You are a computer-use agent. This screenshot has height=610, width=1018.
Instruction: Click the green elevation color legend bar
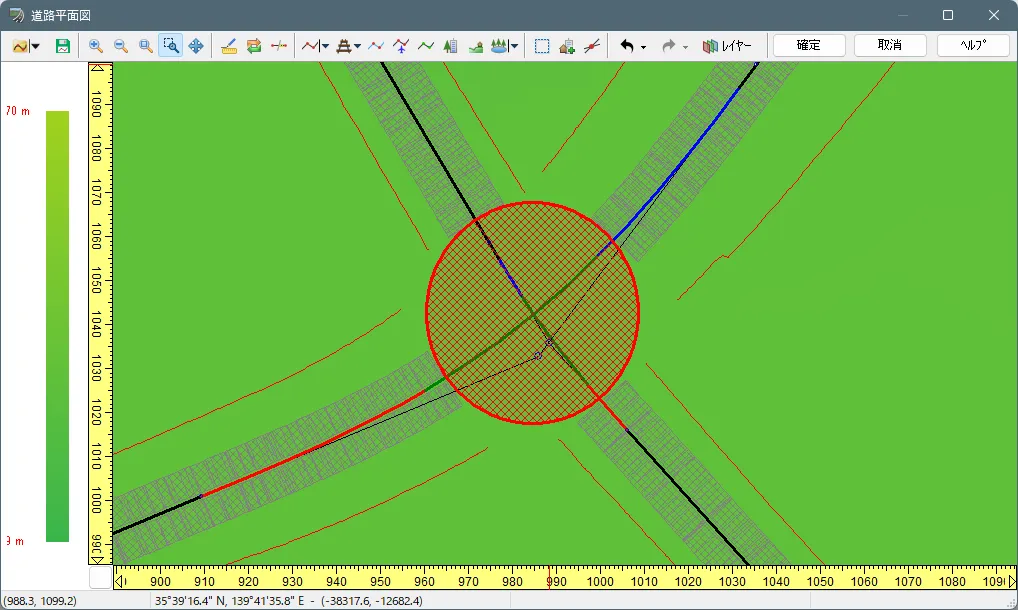click(x=57, y=326)
